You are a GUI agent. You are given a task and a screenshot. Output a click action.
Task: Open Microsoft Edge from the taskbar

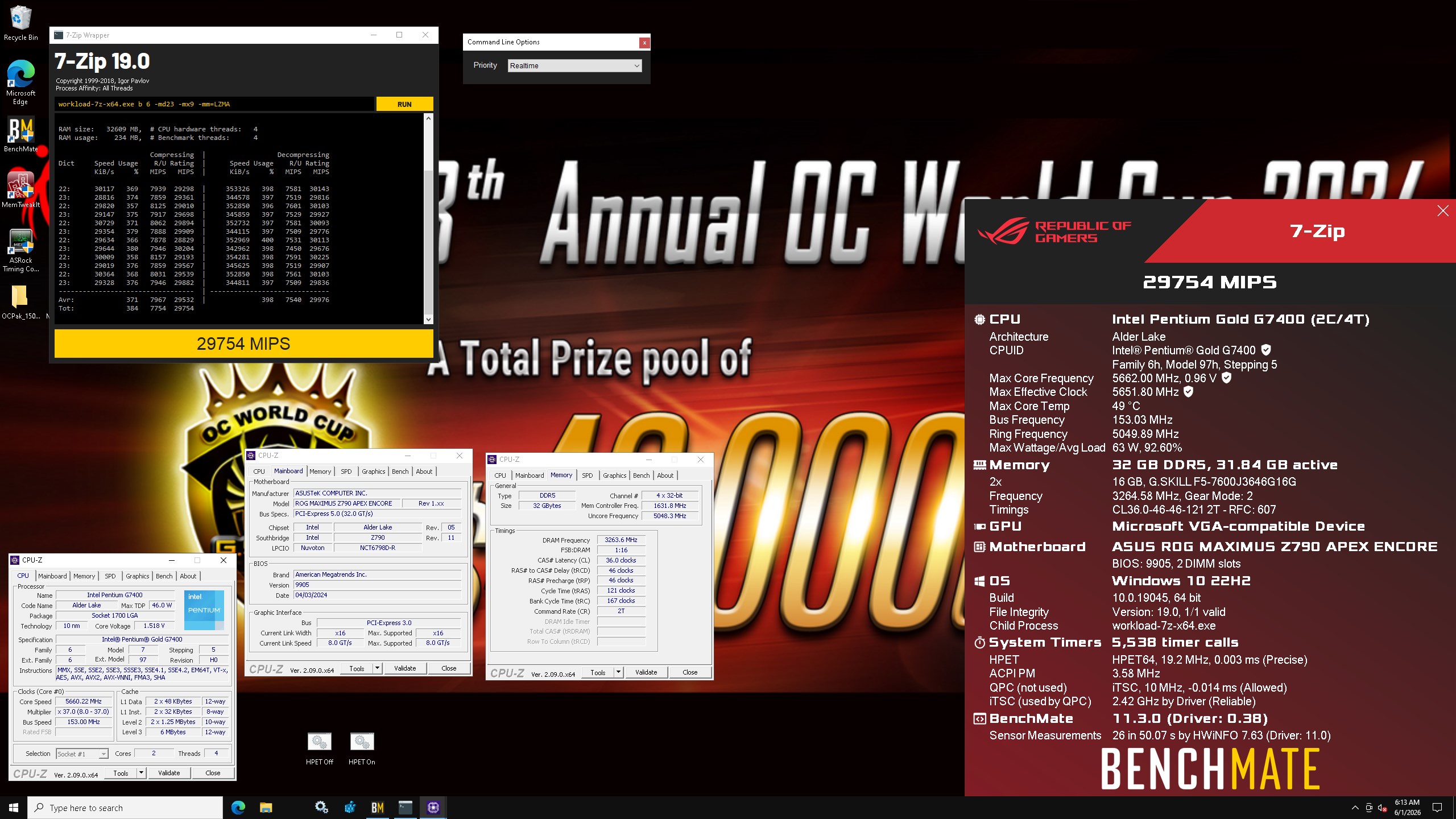(238, 808)
